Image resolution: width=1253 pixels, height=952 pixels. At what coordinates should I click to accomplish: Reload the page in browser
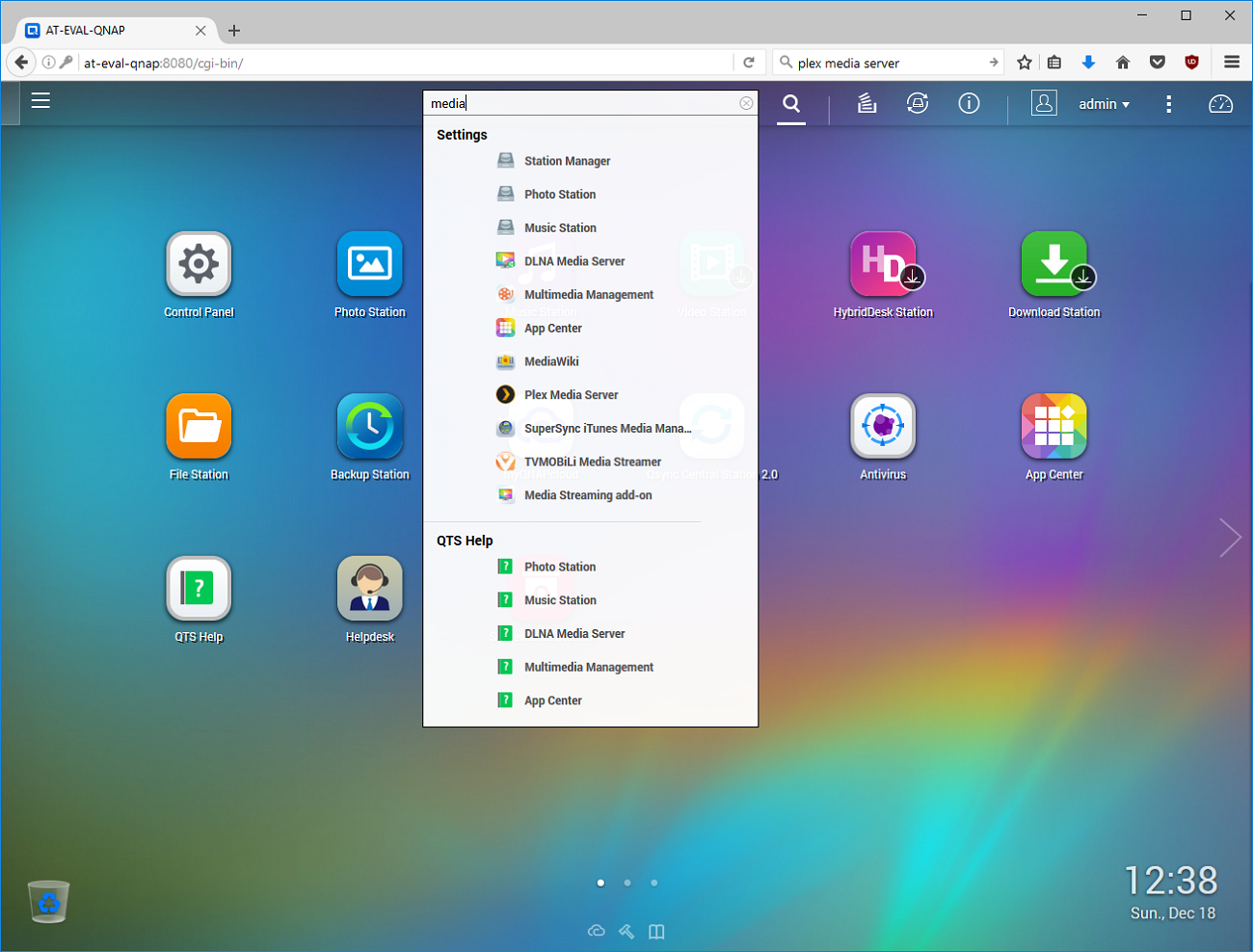(749, 63)
